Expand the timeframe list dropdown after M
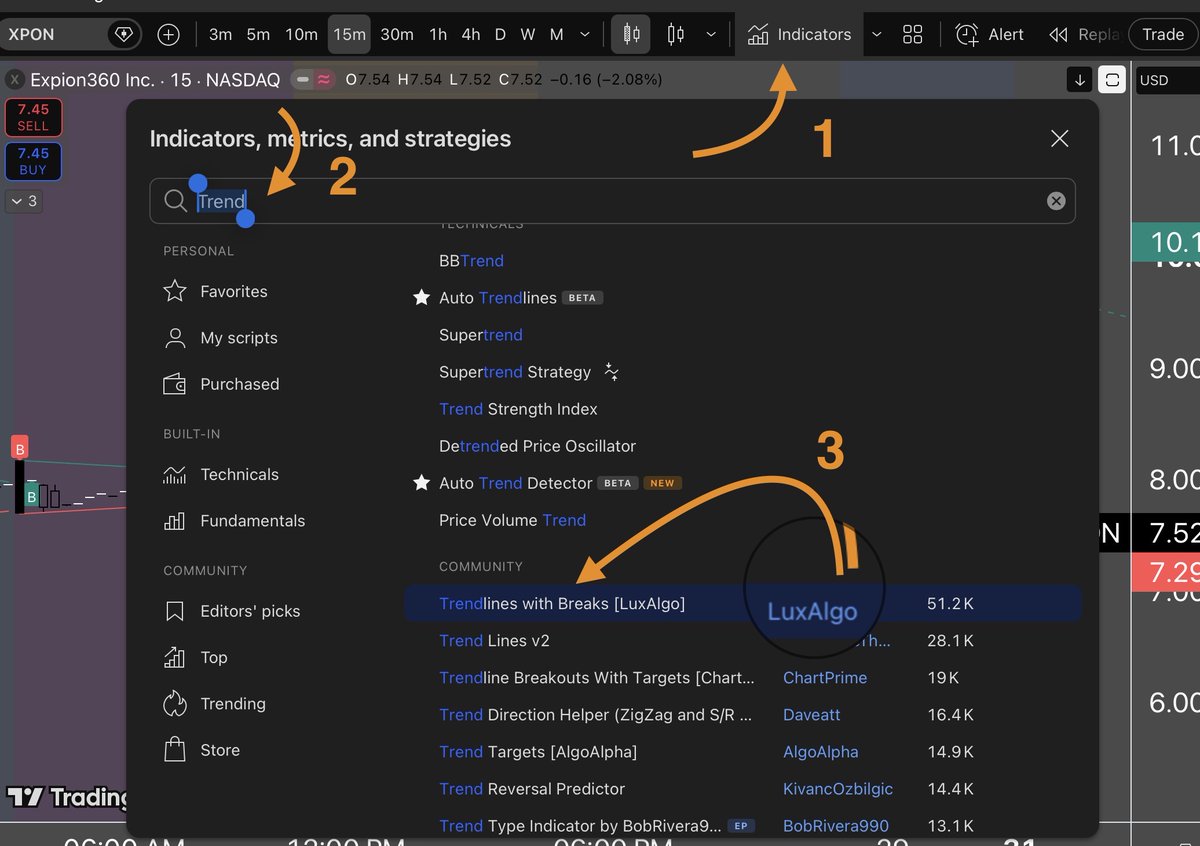1200x846 pixels. [585, 34]
